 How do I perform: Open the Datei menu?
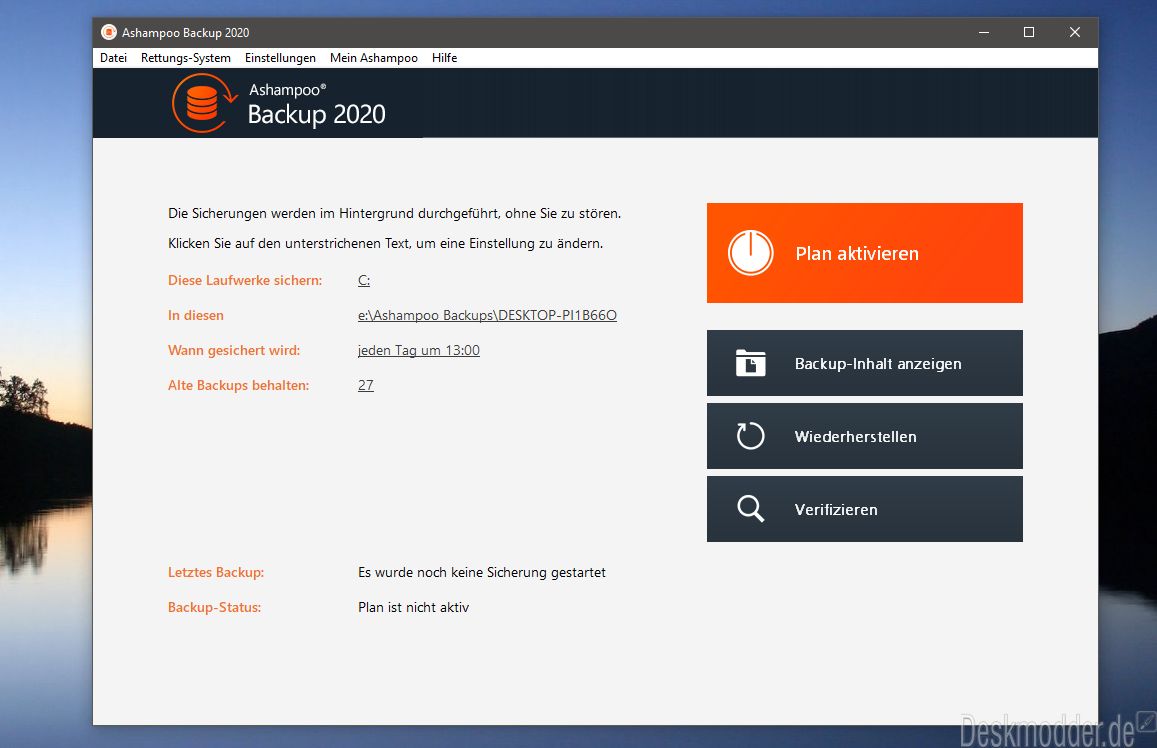[x=114, y=58]
